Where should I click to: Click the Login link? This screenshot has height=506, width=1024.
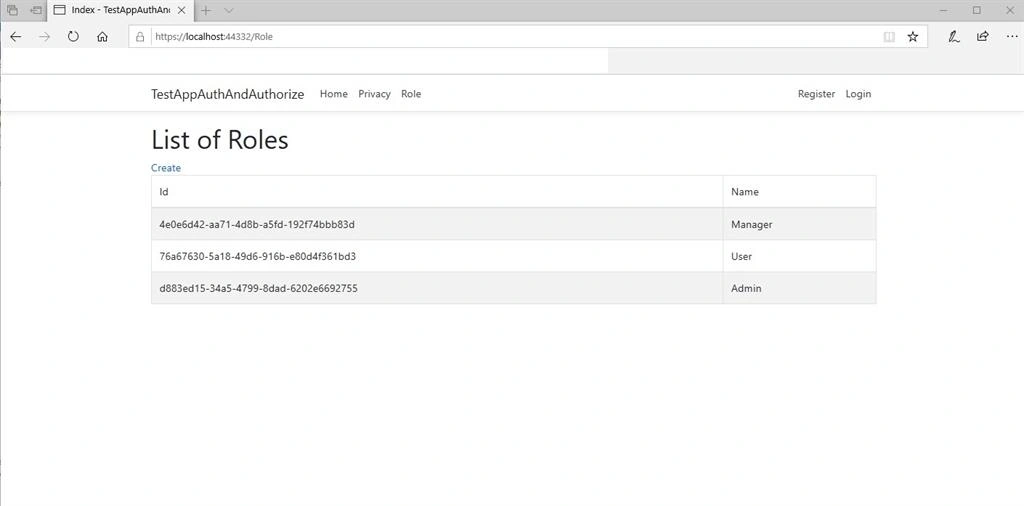[858, 94]
